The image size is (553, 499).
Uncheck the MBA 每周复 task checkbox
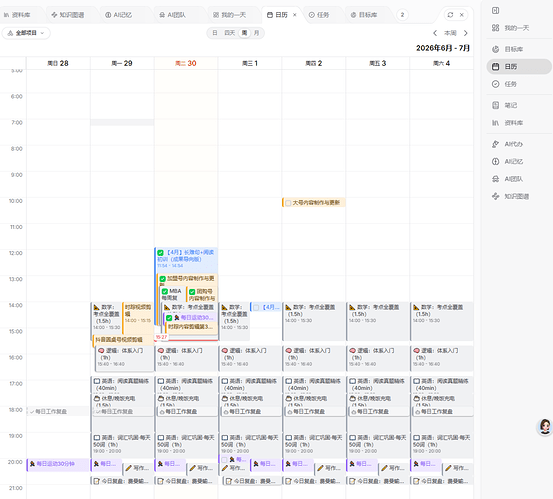tap(165, 291)
